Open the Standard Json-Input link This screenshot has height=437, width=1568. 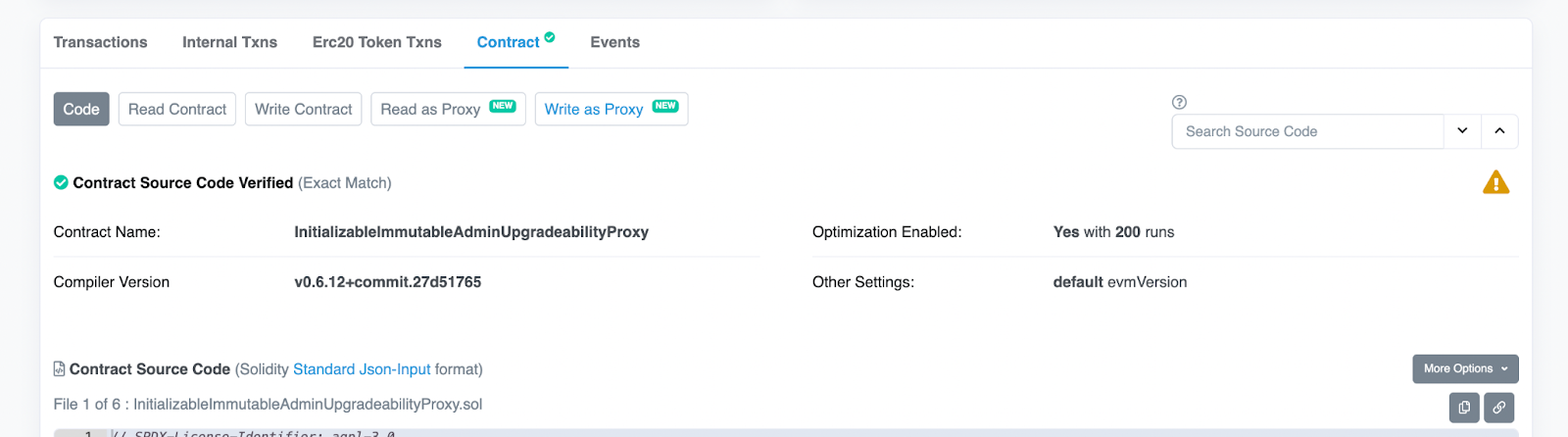click(x=362, y=369)
